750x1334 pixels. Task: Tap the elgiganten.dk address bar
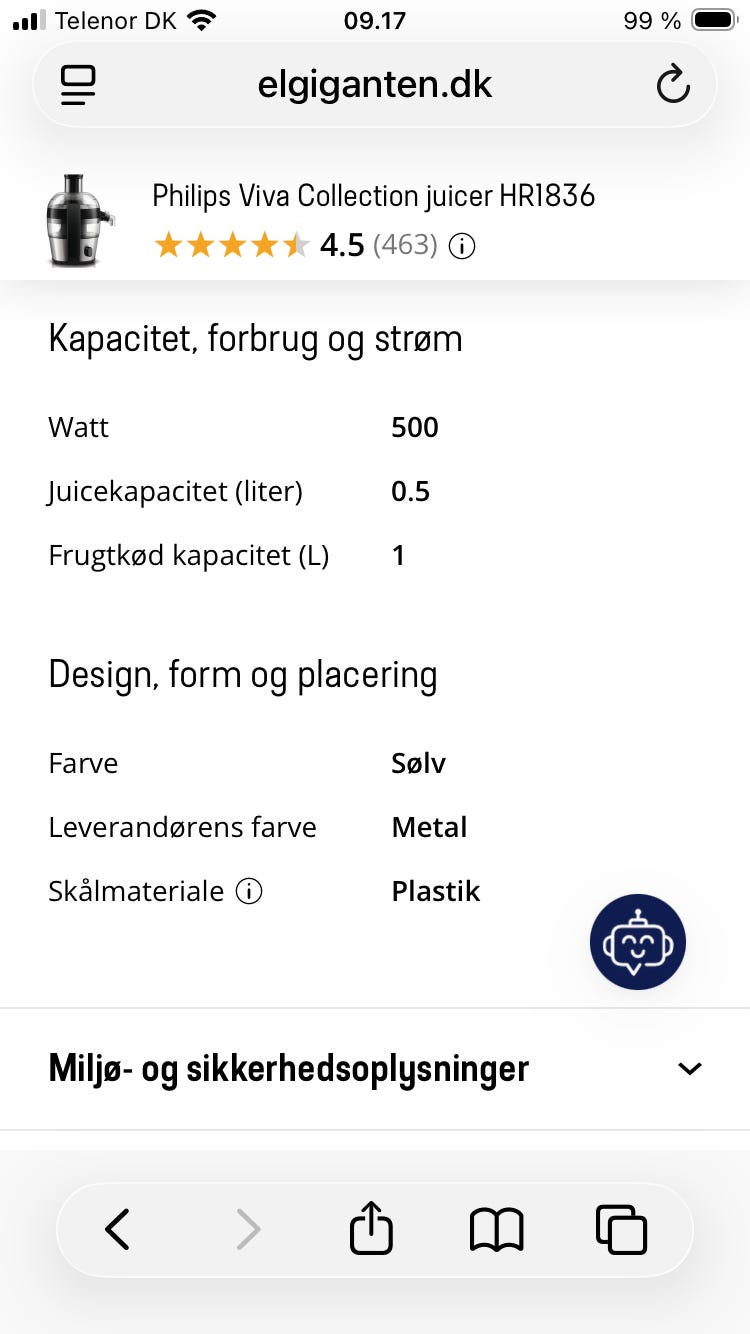375,85
